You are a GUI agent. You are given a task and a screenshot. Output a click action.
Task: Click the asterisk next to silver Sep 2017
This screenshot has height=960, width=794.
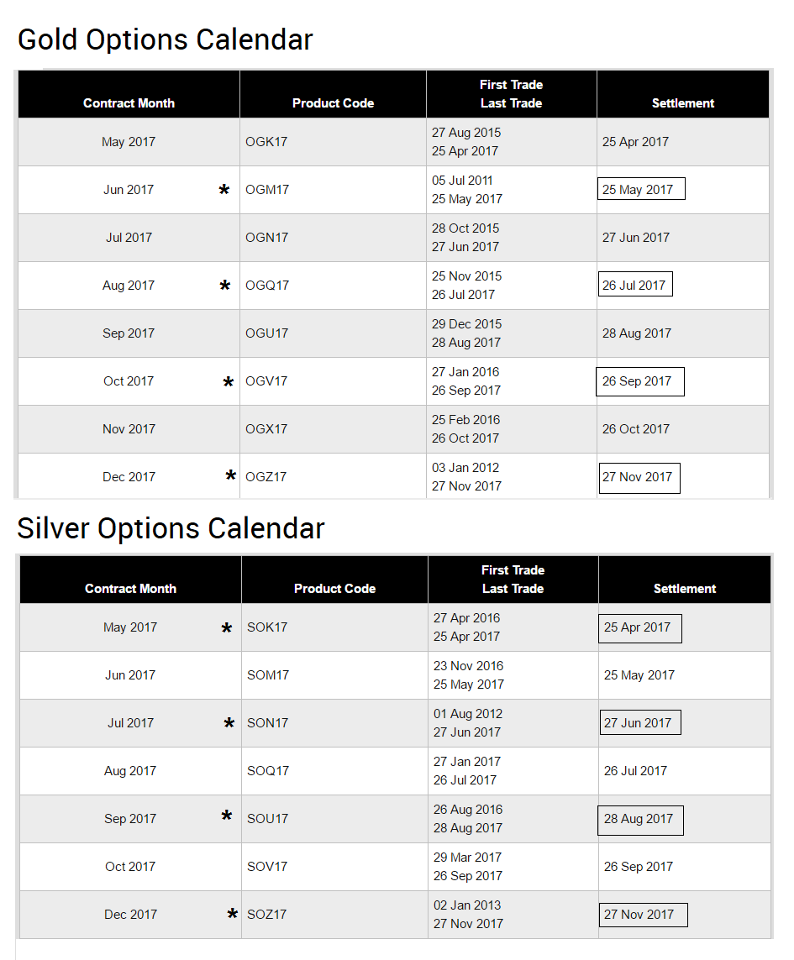(x=227, y=818)
